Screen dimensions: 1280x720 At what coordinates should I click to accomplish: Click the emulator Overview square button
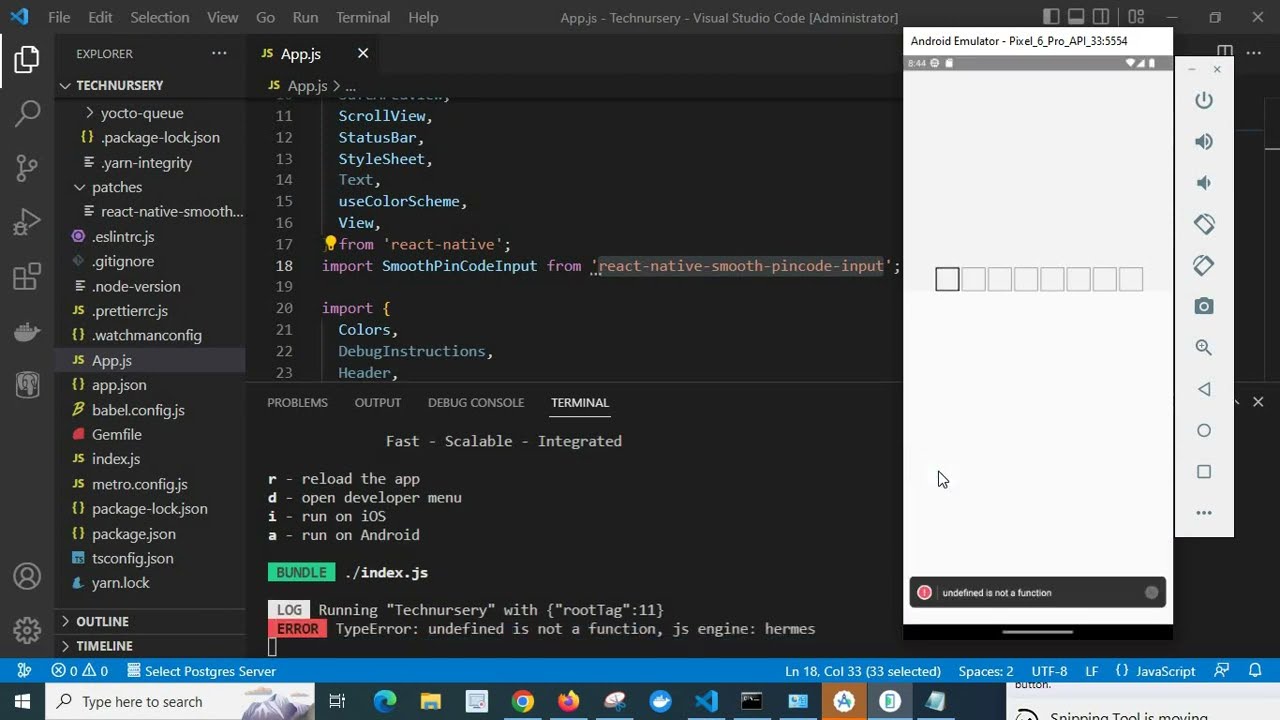[1204, 471]
